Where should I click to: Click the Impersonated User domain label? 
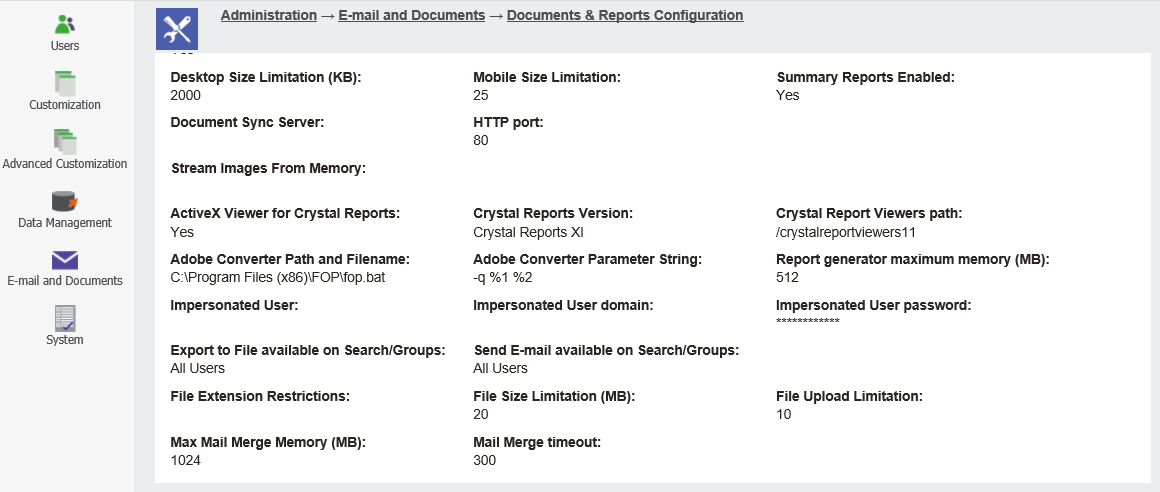coord(563,305)
